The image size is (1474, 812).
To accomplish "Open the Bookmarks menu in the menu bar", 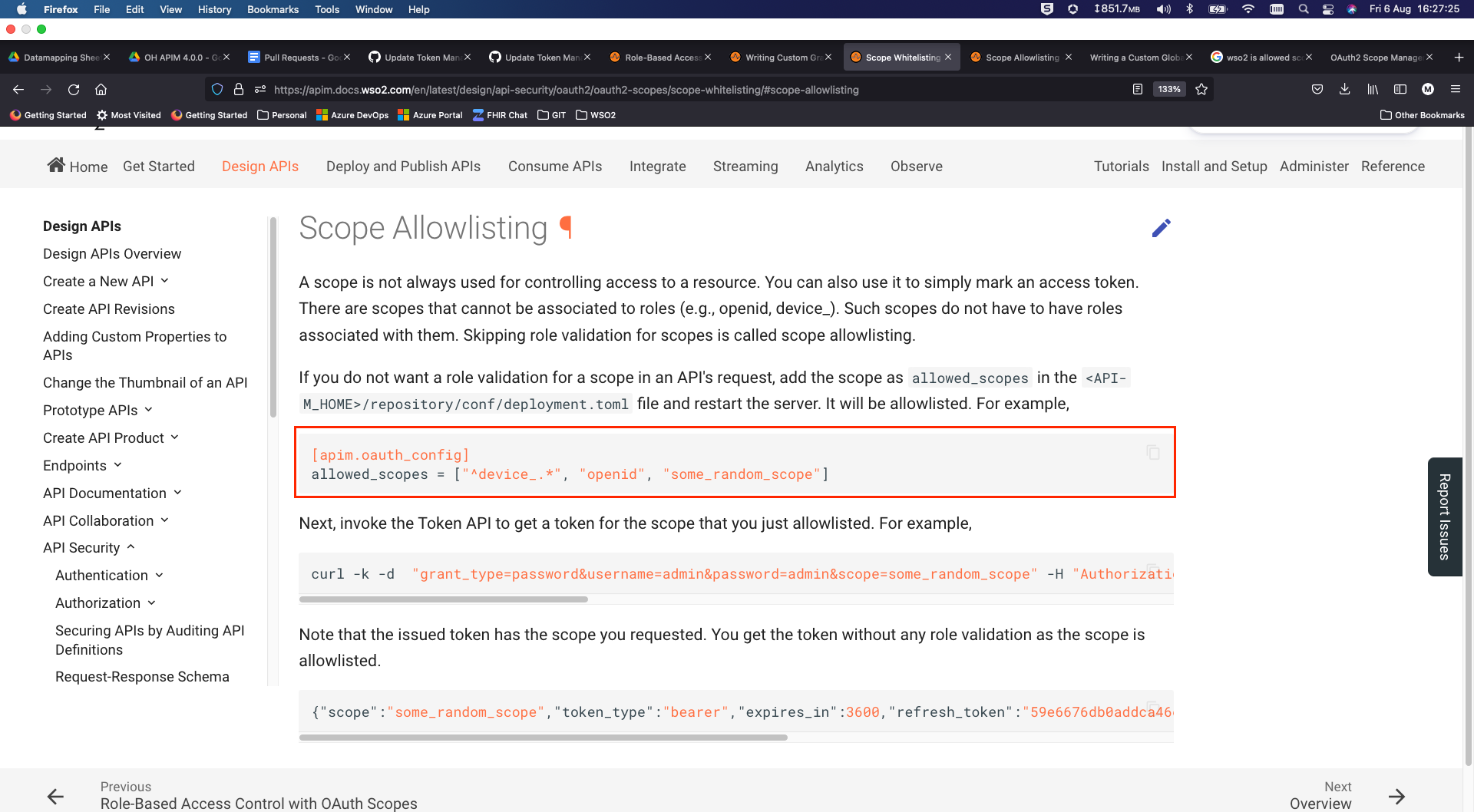I will tap(273, 9).
